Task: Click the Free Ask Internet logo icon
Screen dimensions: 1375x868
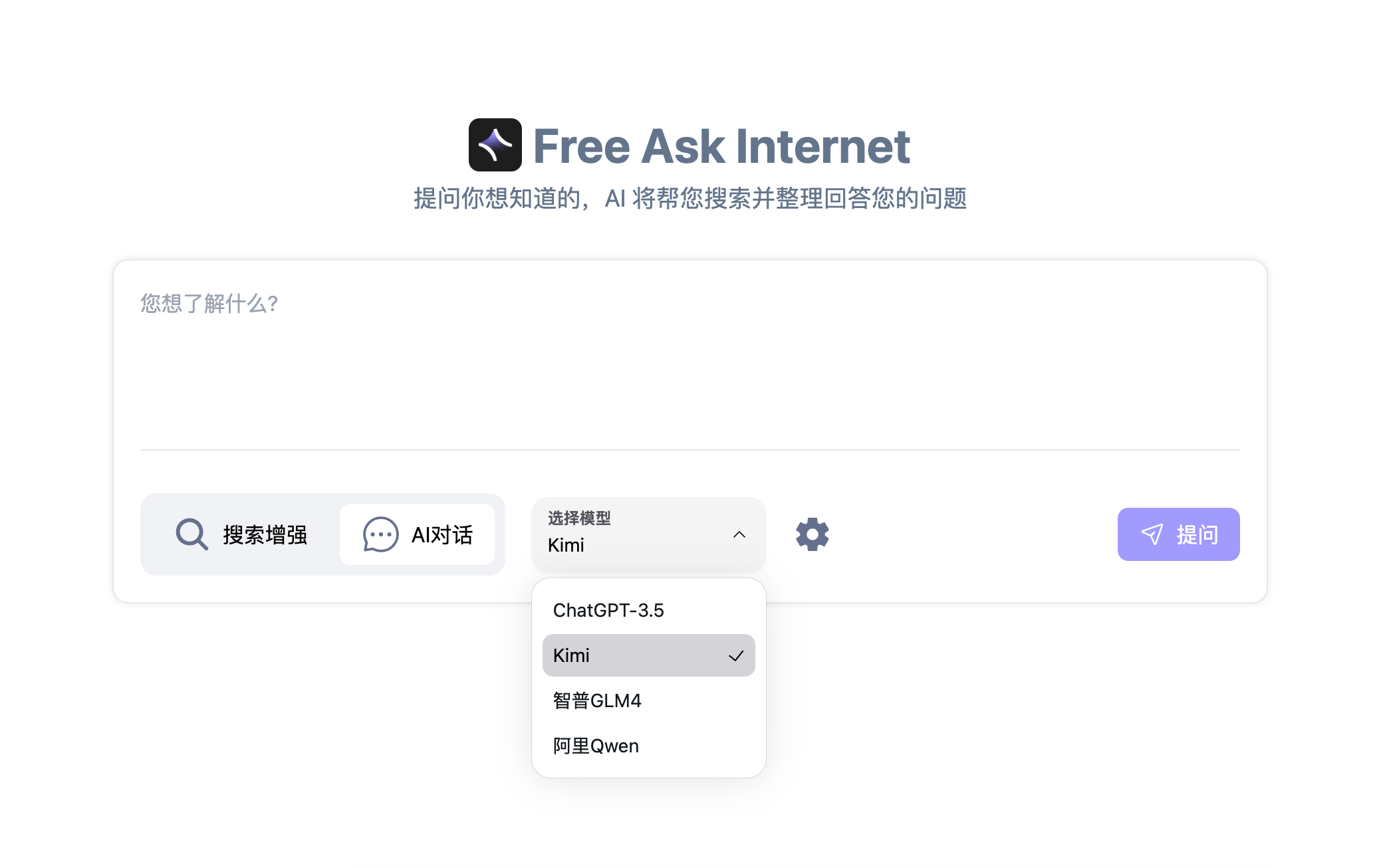Action: pyautogui.click(x=495, y=145)
